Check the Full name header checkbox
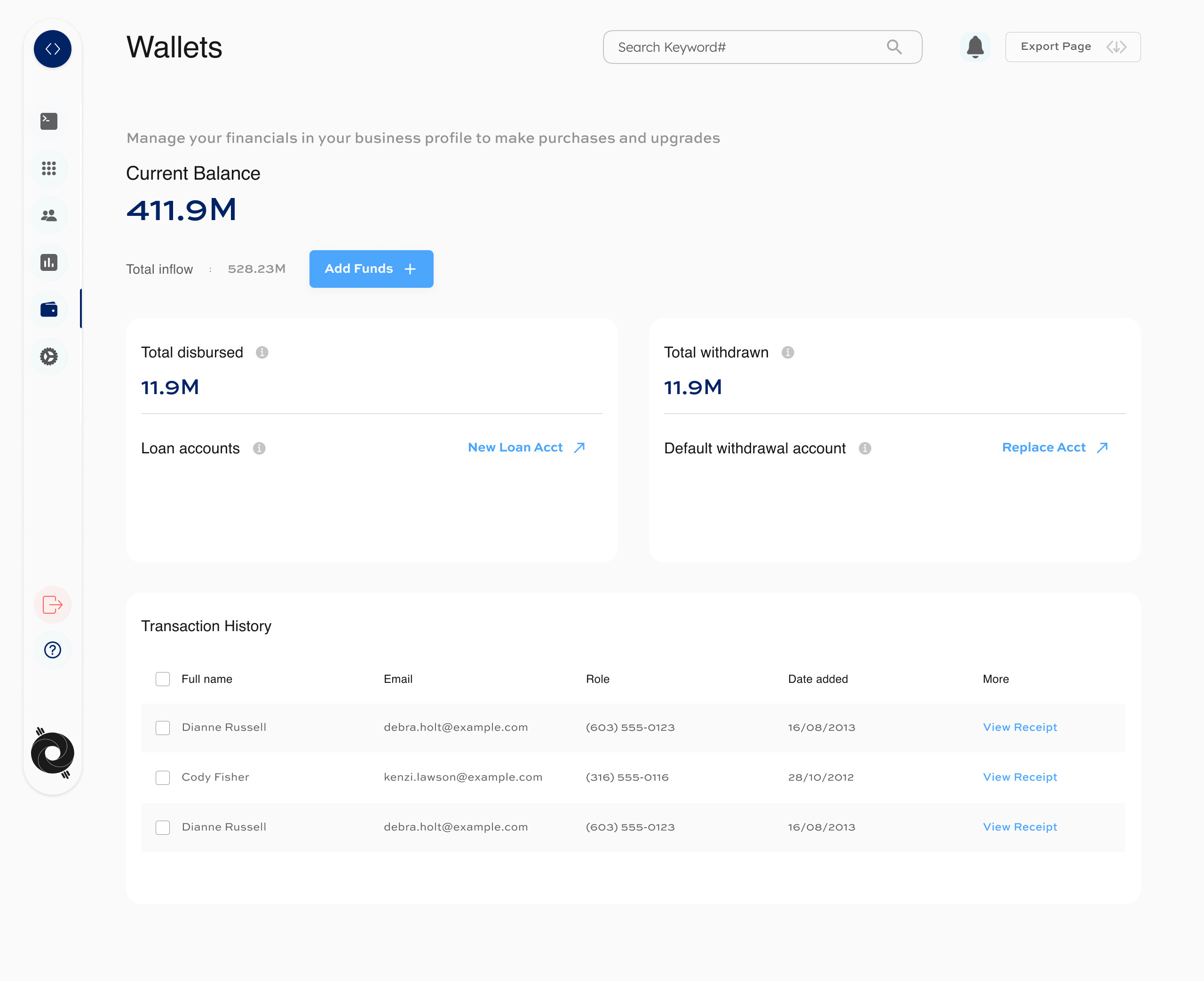This screenshot has width=1204, height=981. point(163,679)
